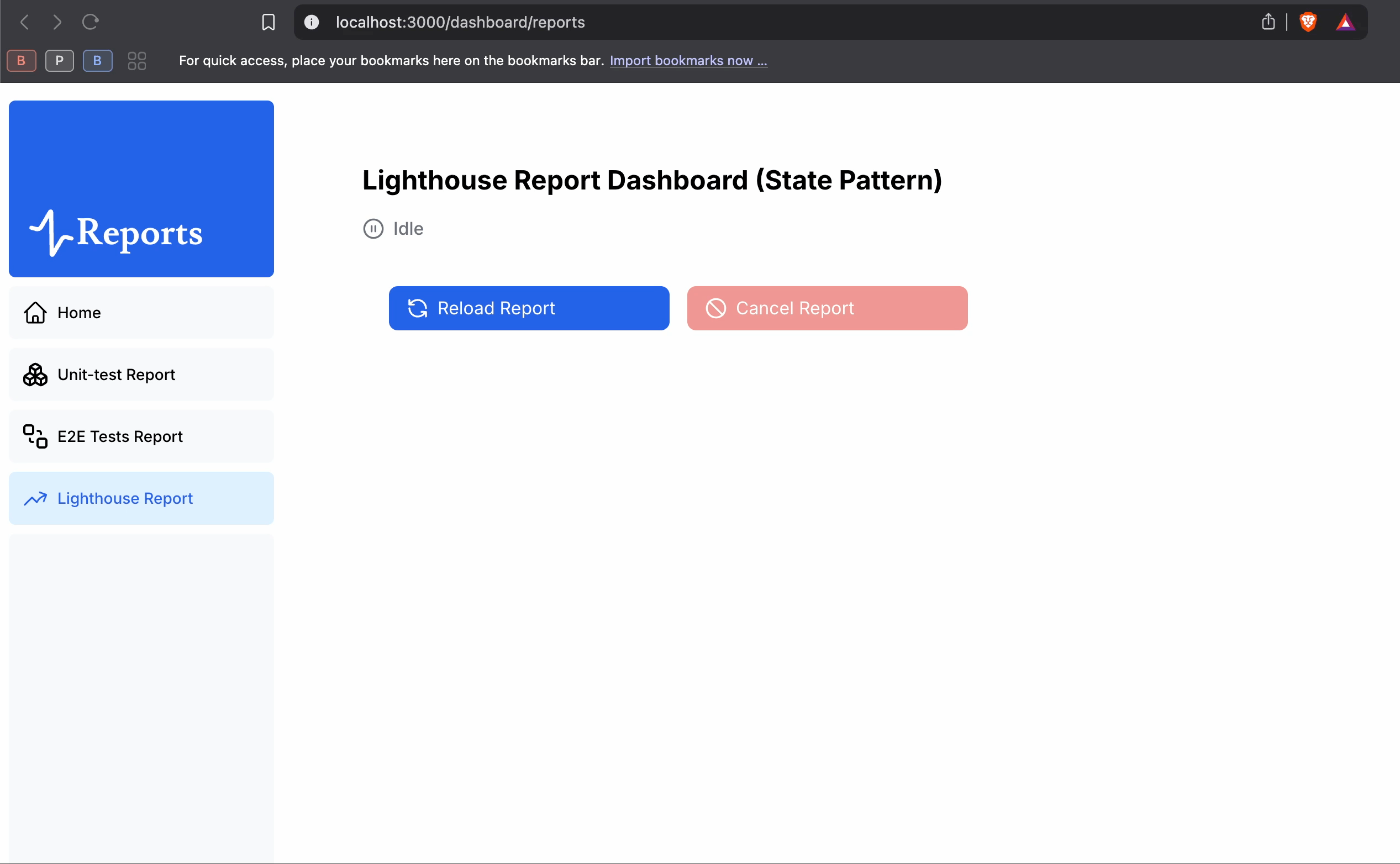
Task: Click the Reports logo banner
Action: click(141, 188)
